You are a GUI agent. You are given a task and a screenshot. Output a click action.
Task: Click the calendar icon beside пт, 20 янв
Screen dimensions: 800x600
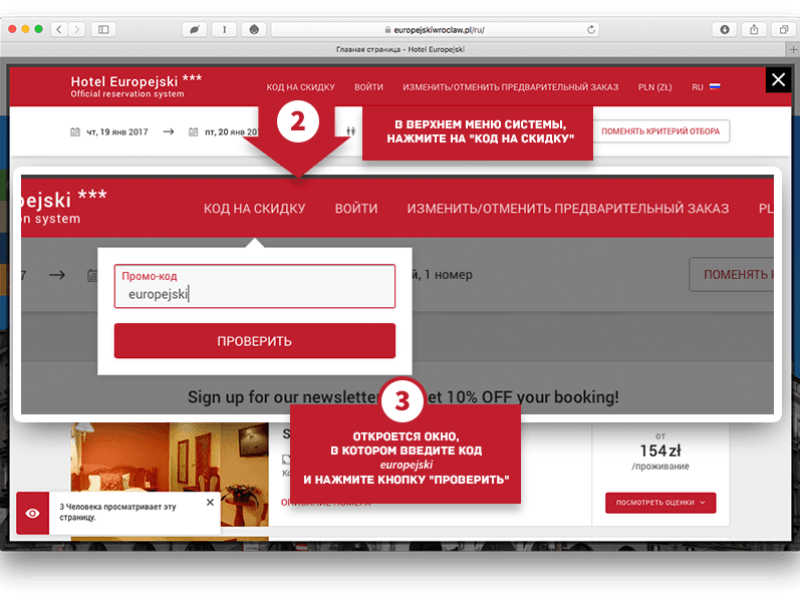(193, 132)
